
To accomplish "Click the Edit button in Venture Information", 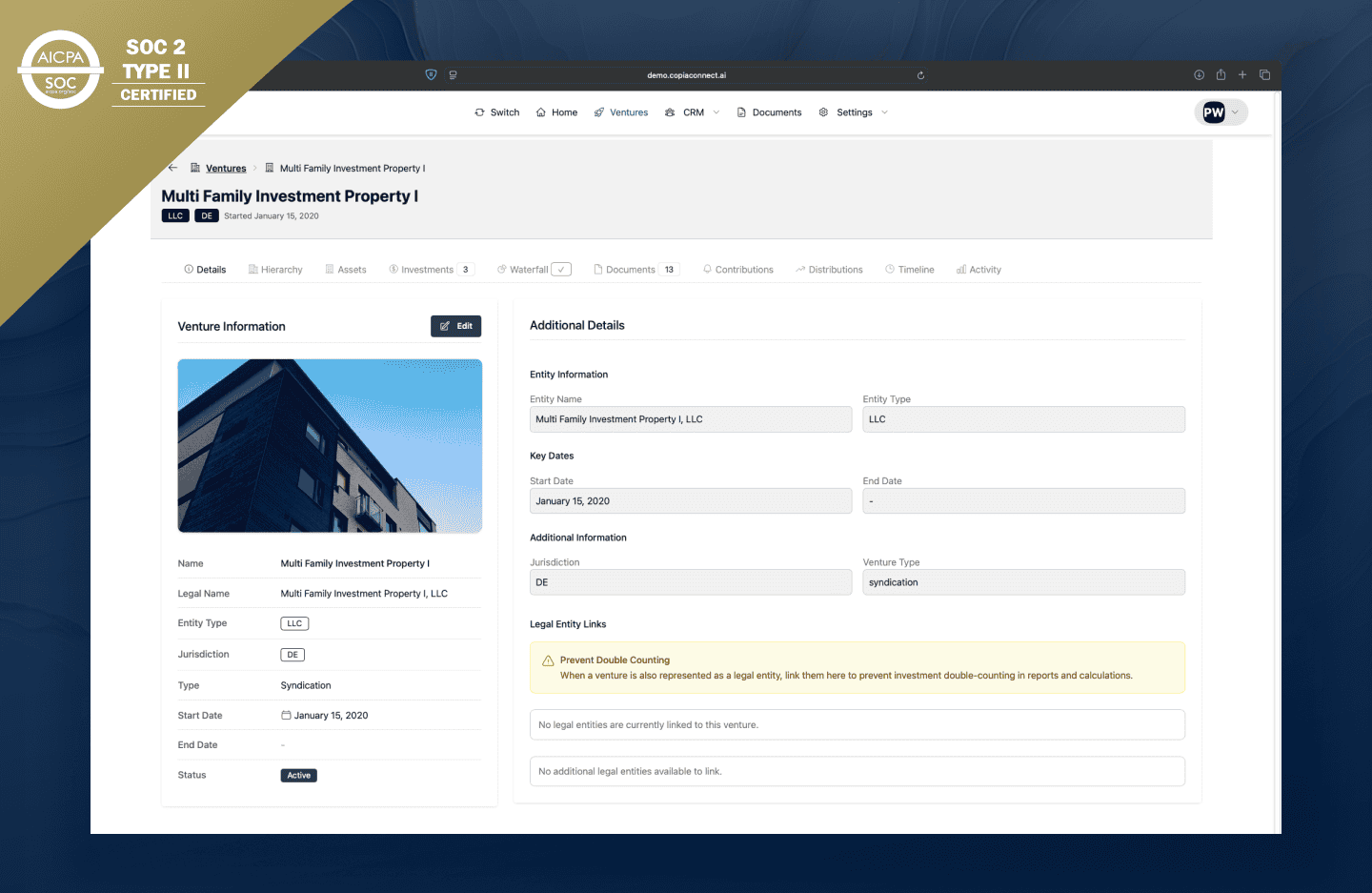I will coord(456,325).
